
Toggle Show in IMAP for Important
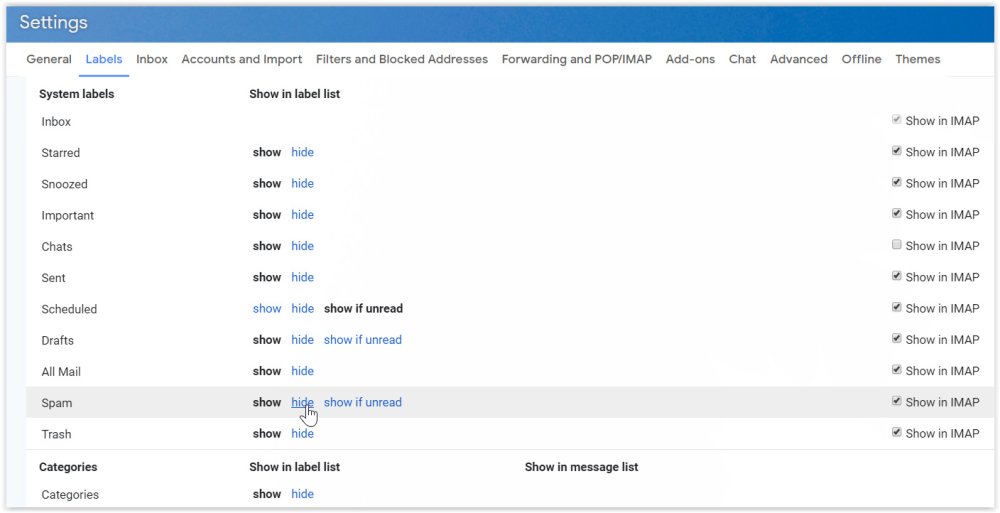pyautogui.click(x=897, y=214)
